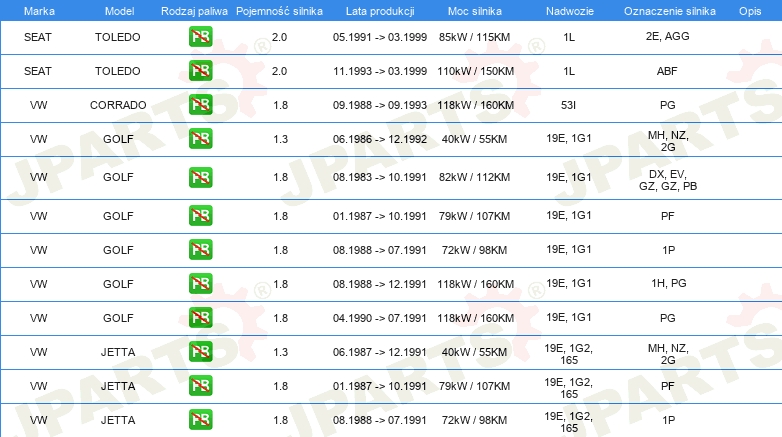Click the '82kW / 112KM' power cell
The image size is (782, 437).
tap(475, 177)
